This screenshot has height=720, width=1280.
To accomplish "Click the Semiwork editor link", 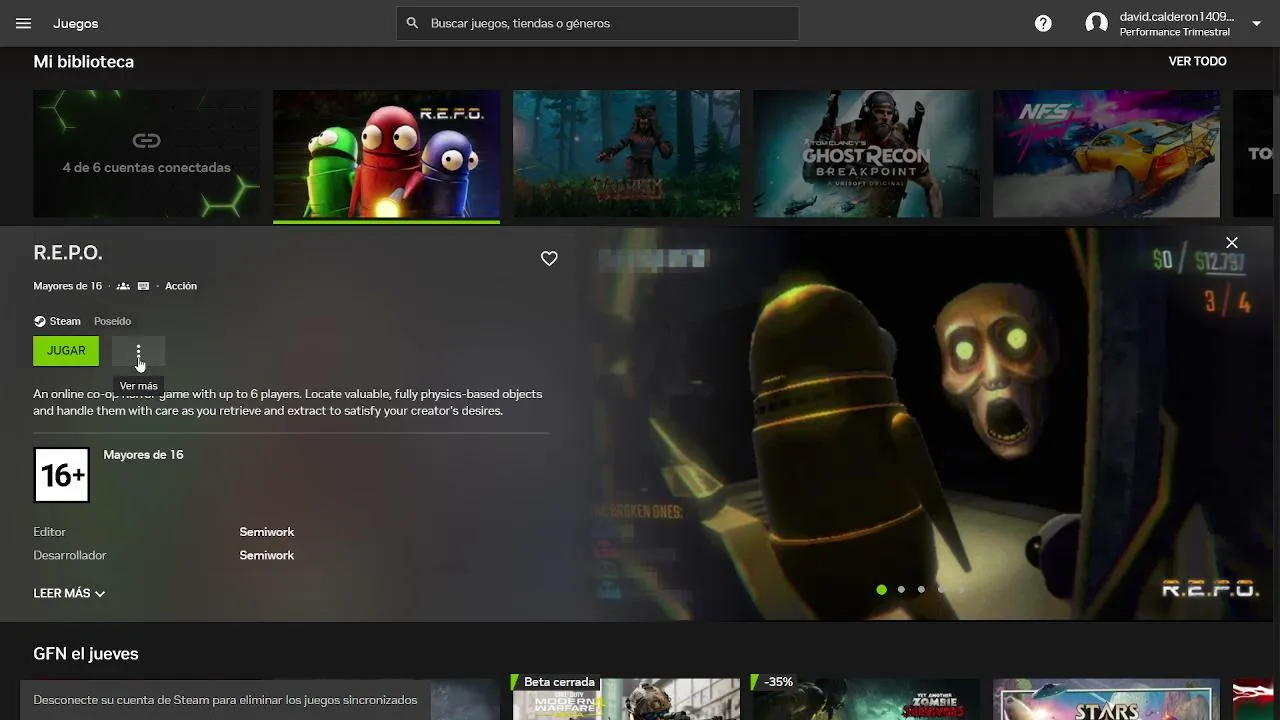I will 267,532.
